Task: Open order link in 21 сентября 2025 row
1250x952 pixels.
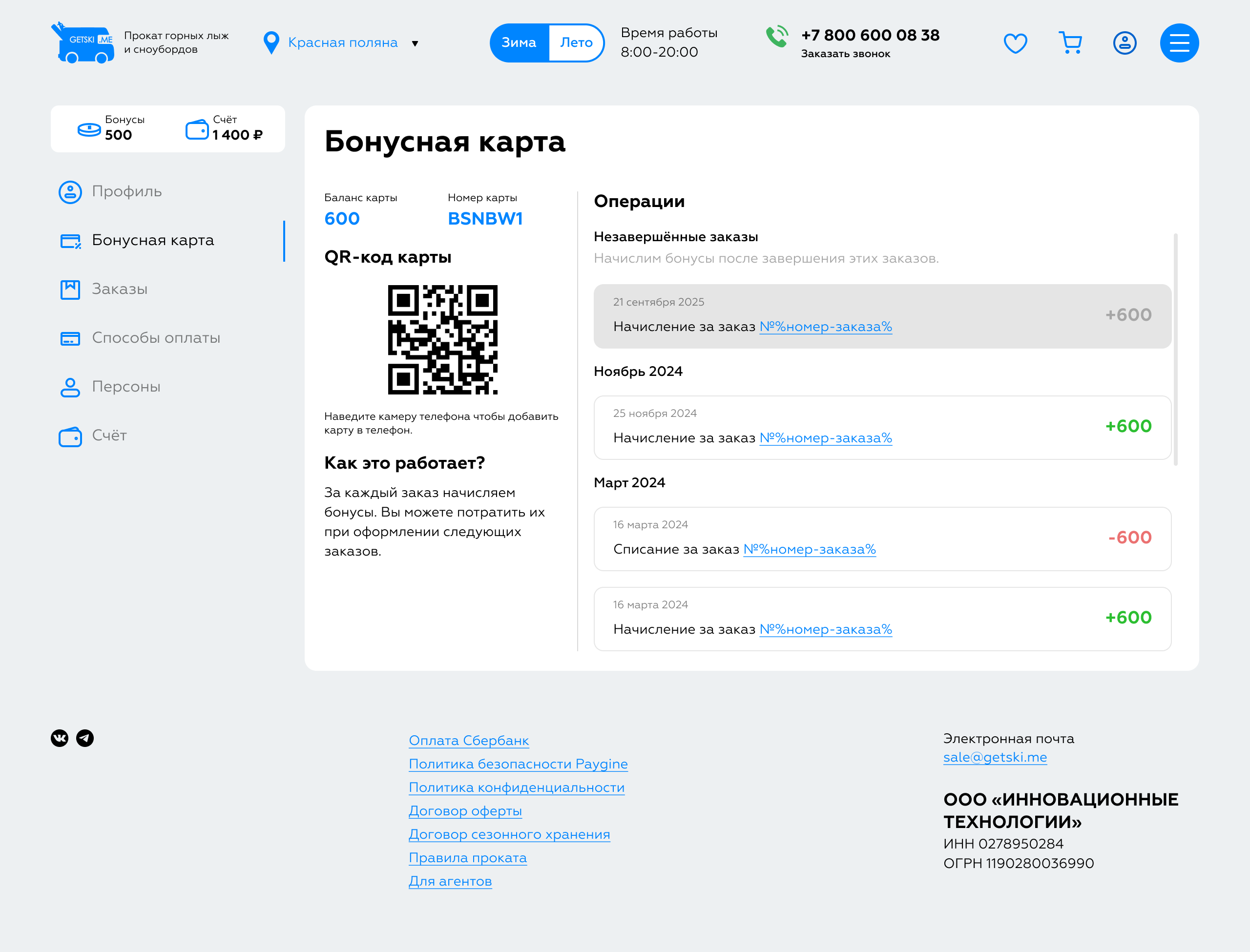Action: click(826, 327)
